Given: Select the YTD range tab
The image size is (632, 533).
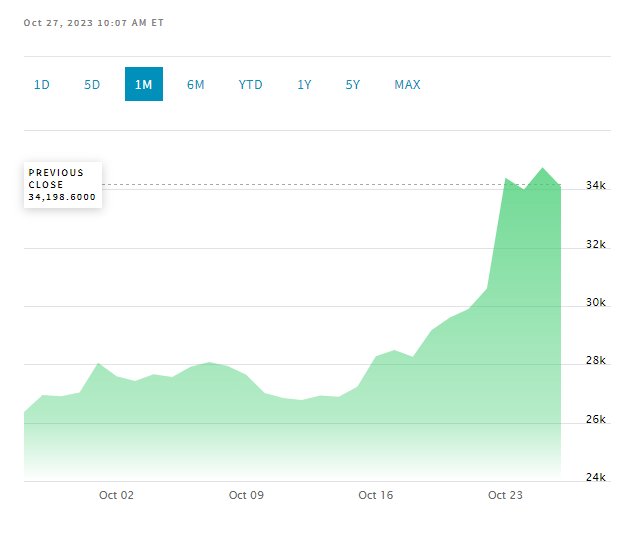Looking at the screenshot, I should (x=250, y=85).
